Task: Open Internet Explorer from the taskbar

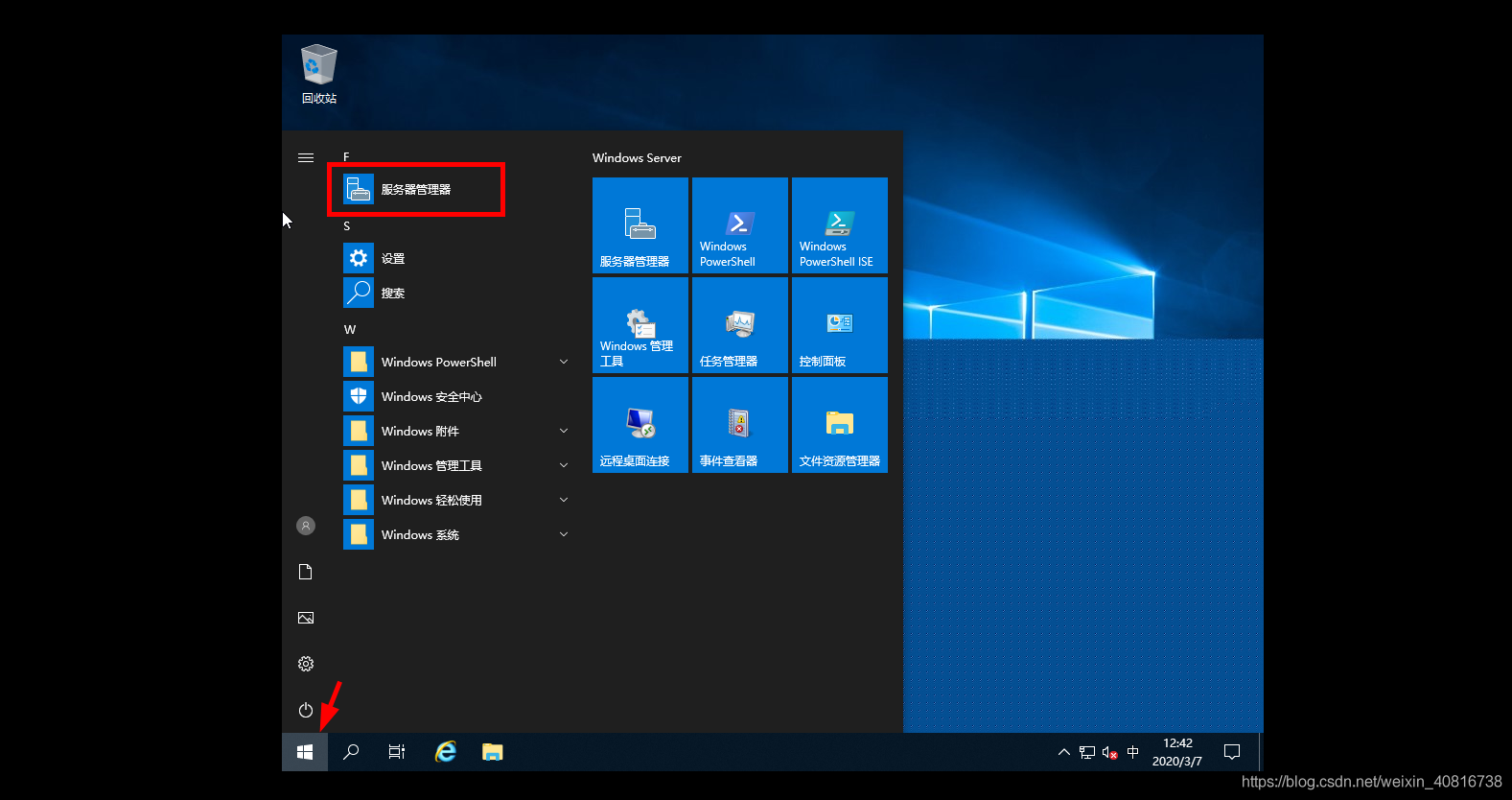Action: [x=446, y=752]
